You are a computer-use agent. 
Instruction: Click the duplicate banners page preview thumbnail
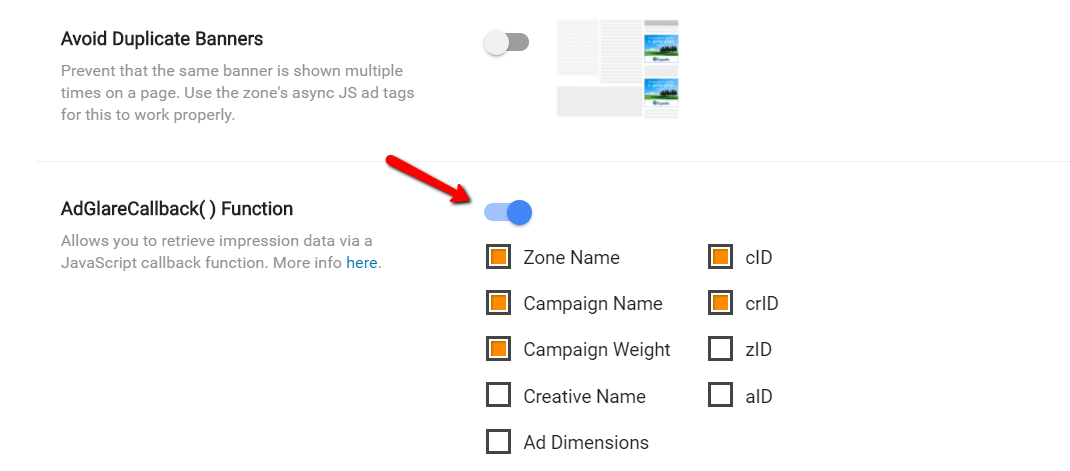(x=618, y=69)
